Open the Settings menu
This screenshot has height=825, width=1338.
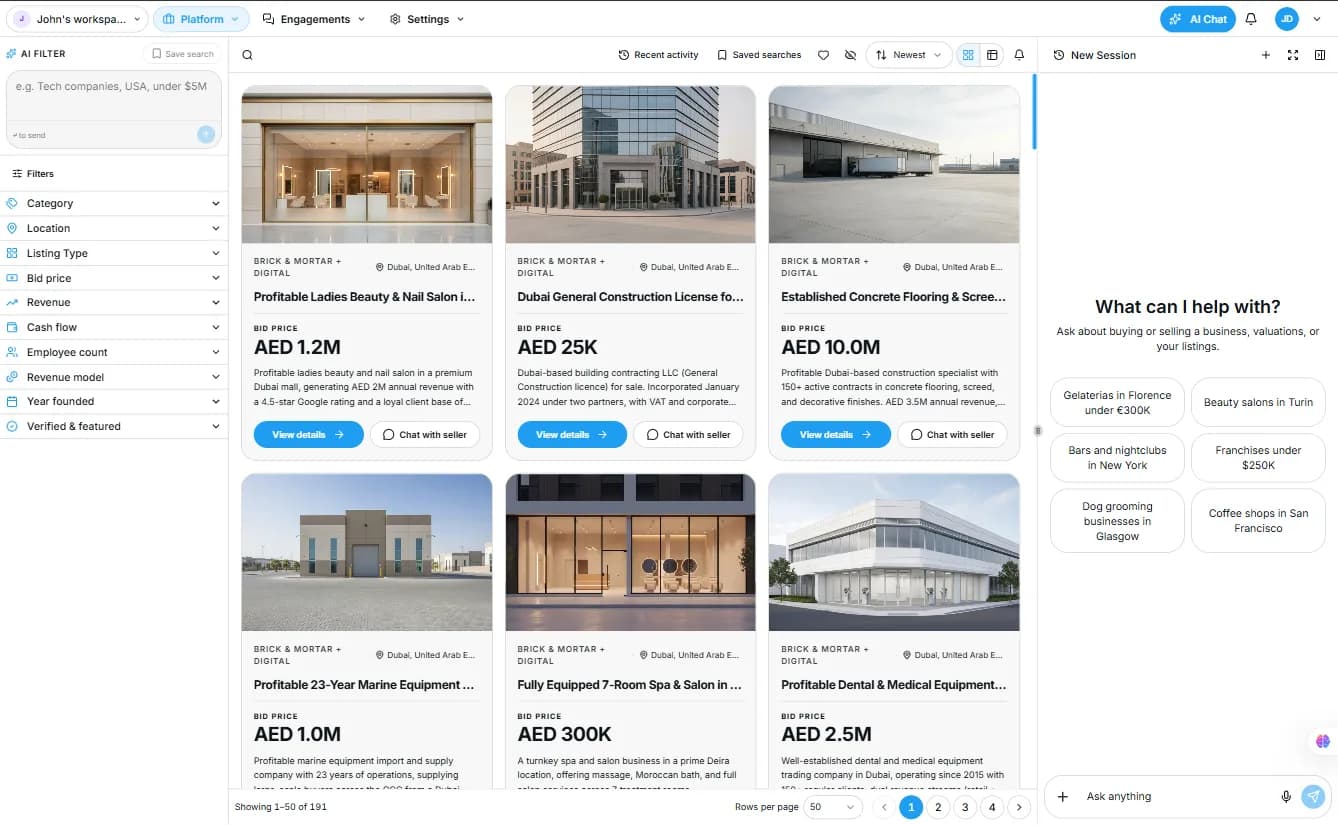(427, 19)
